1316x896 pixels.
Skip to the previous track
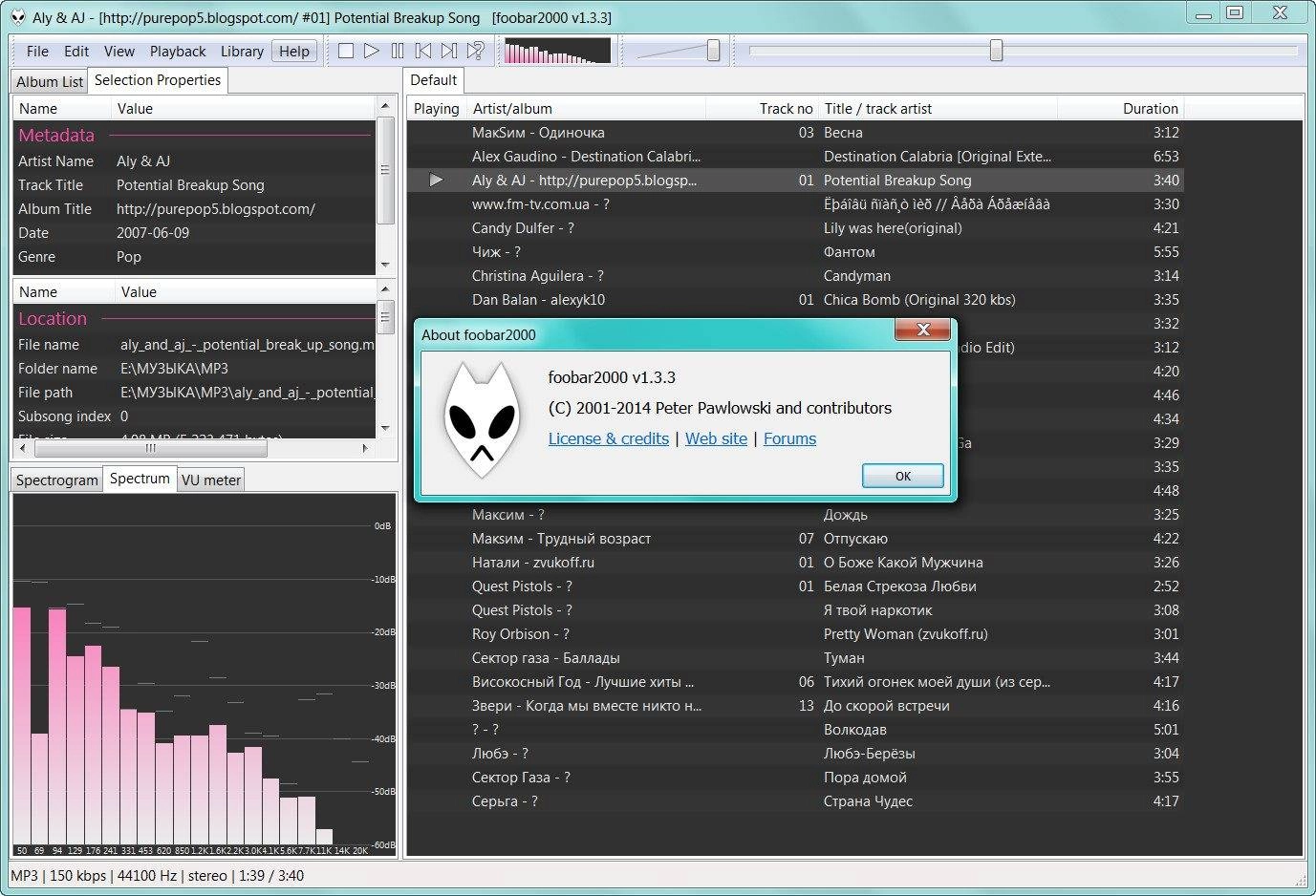pos(423,51)
